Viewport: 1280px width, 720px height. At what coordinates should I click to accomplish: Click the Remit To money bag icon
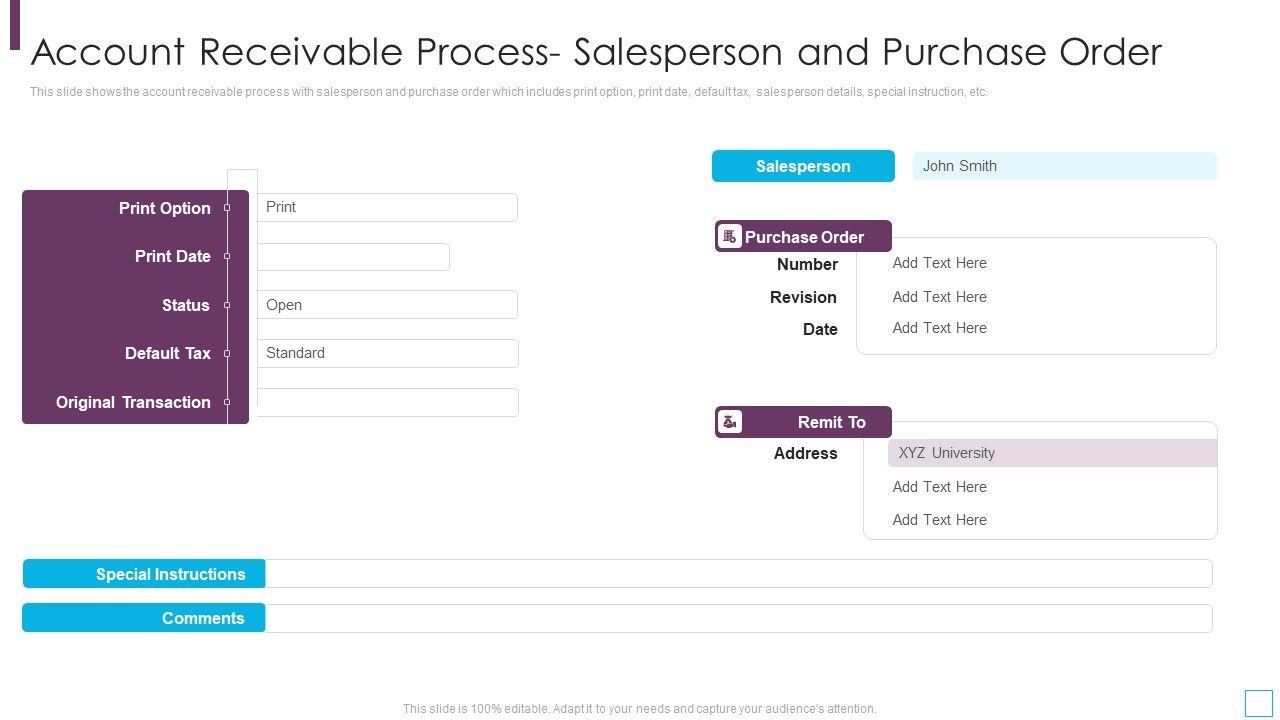point(730,422)
